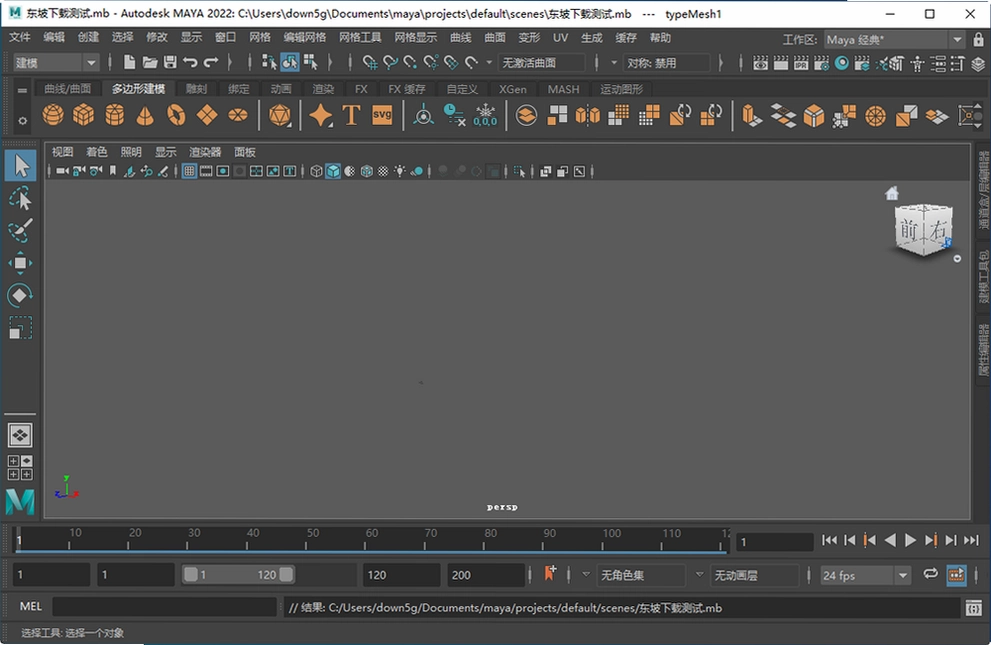Open the Script Editor icon

(973, 608)
